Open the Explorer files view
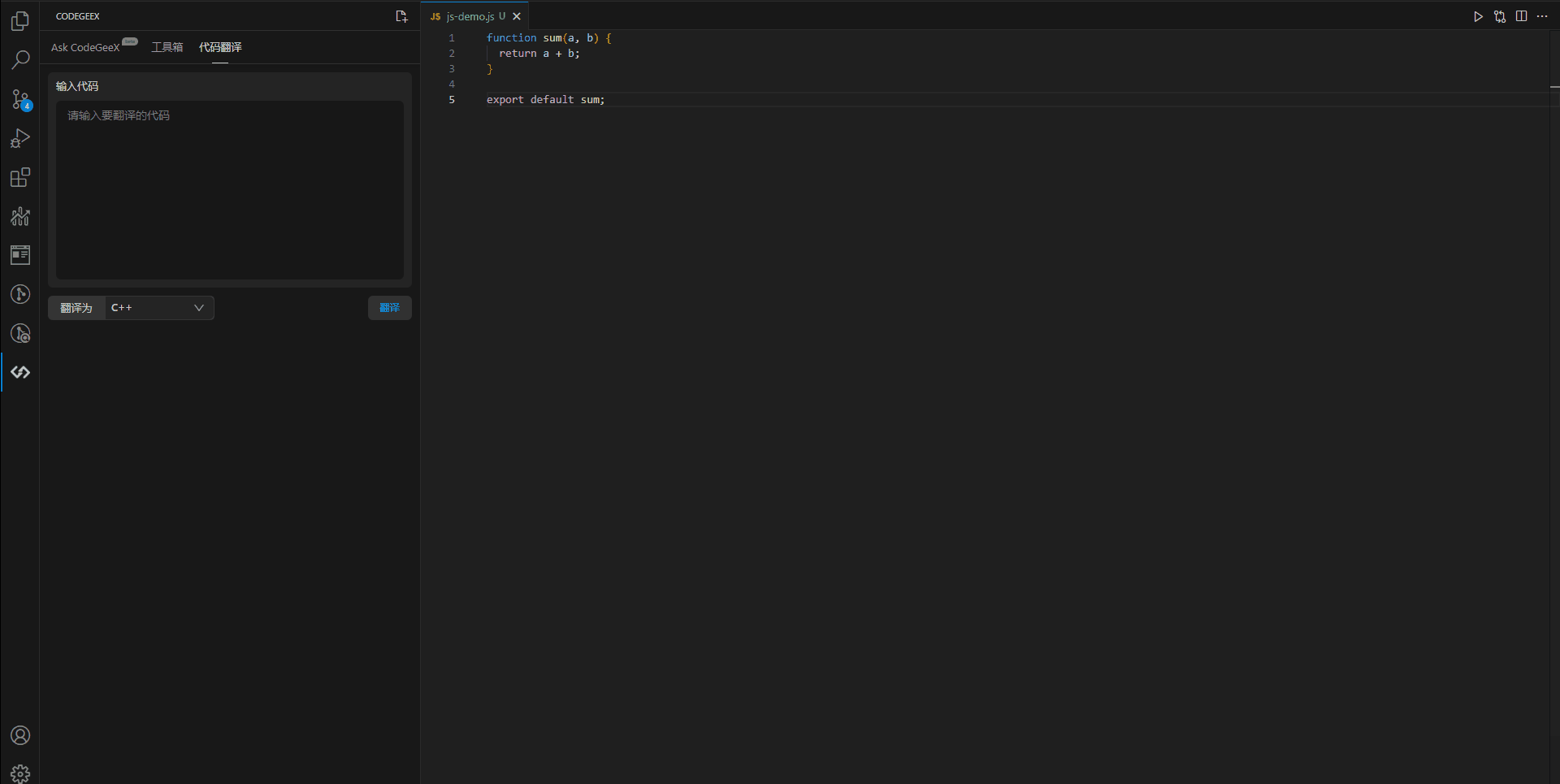1560x784 pixels. click(20, 21)
